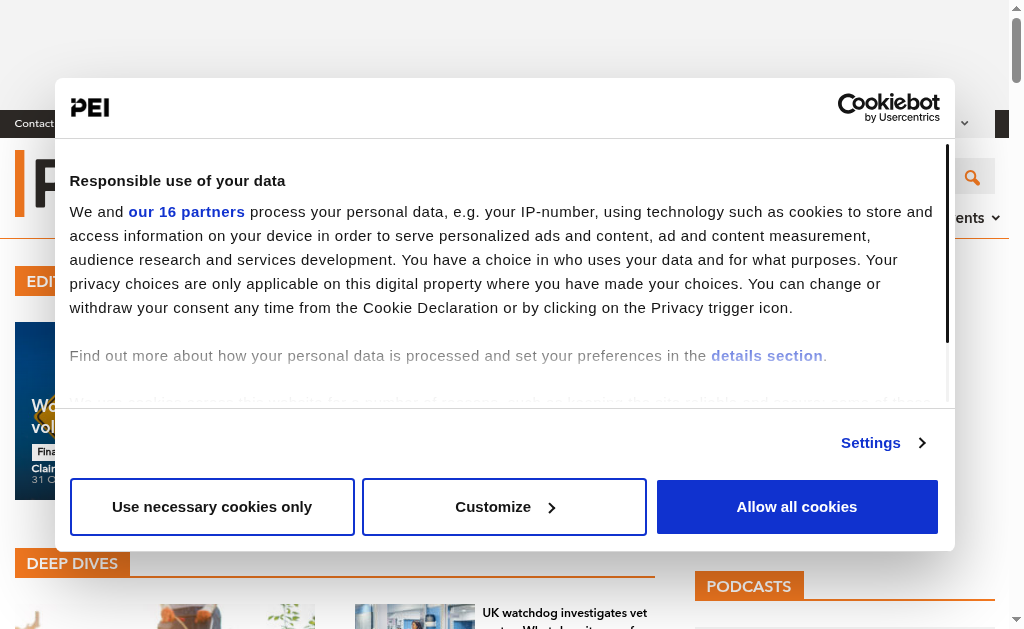Open the DEEP DIVES section tab

point(72,564)
